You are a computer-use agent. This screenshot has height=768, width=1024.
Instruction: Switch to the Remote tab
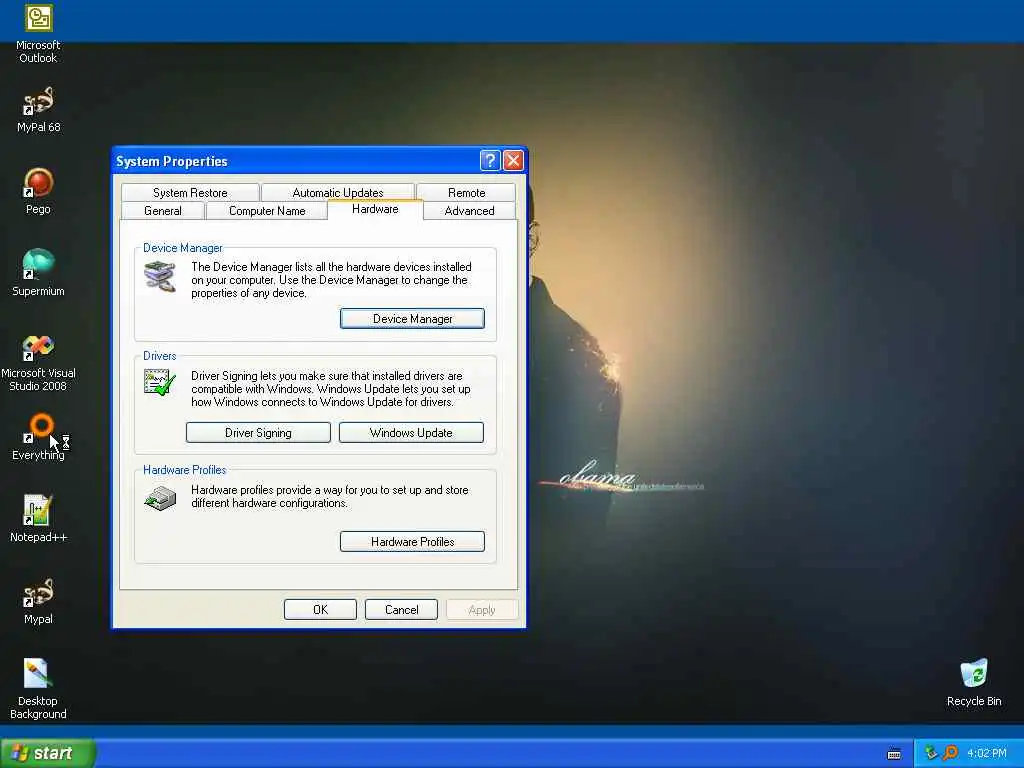466,193
